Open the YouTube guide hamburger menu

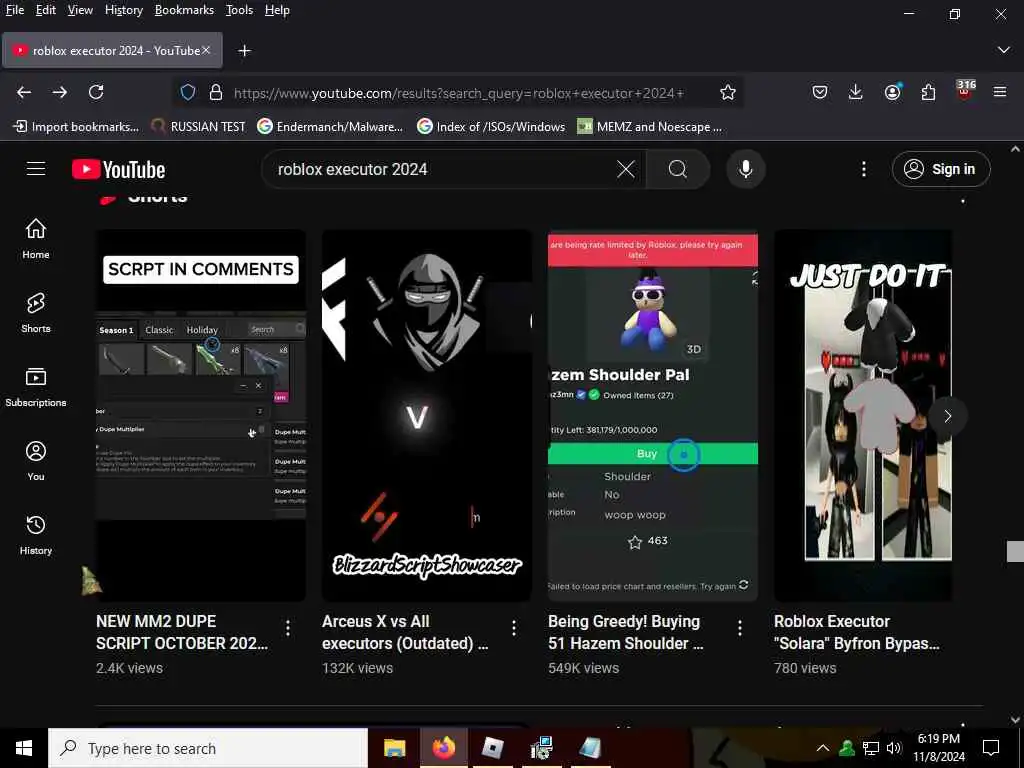point(36,168)
